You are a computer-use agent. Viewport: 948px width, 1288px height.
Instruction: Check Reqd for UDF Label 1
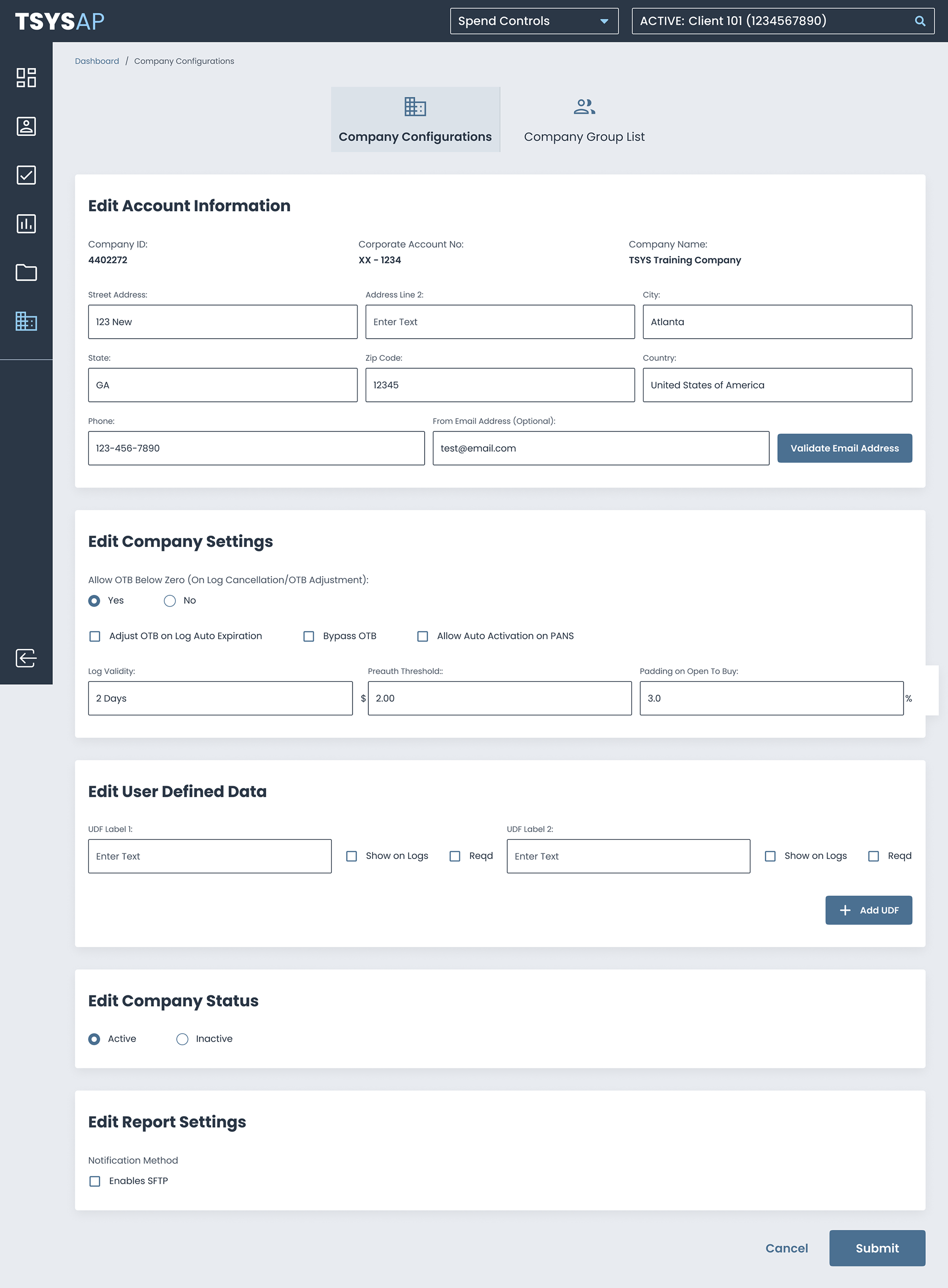(455, 856)
